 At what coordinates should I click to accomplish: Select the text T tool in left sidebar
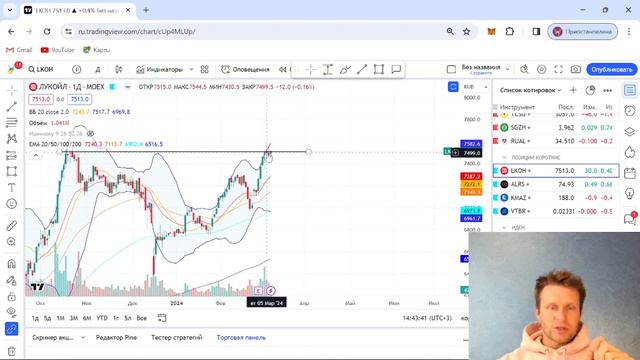click(12, 188)
